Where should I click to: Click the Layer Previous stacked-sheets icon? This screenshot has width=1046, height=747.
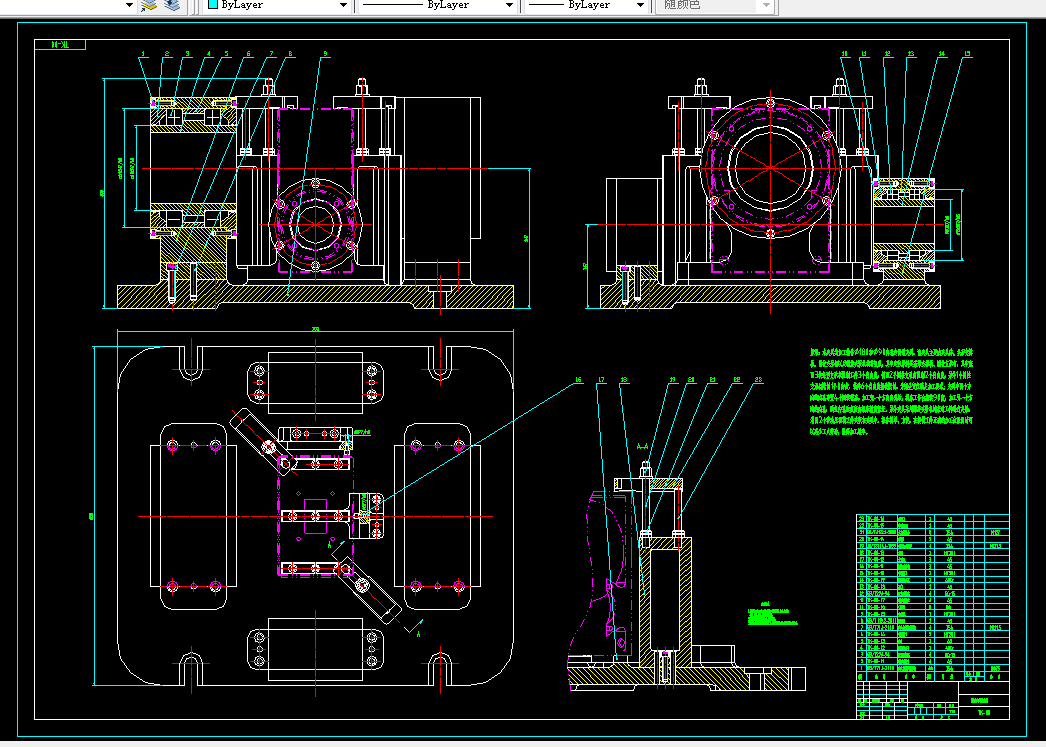coord(171,5)
